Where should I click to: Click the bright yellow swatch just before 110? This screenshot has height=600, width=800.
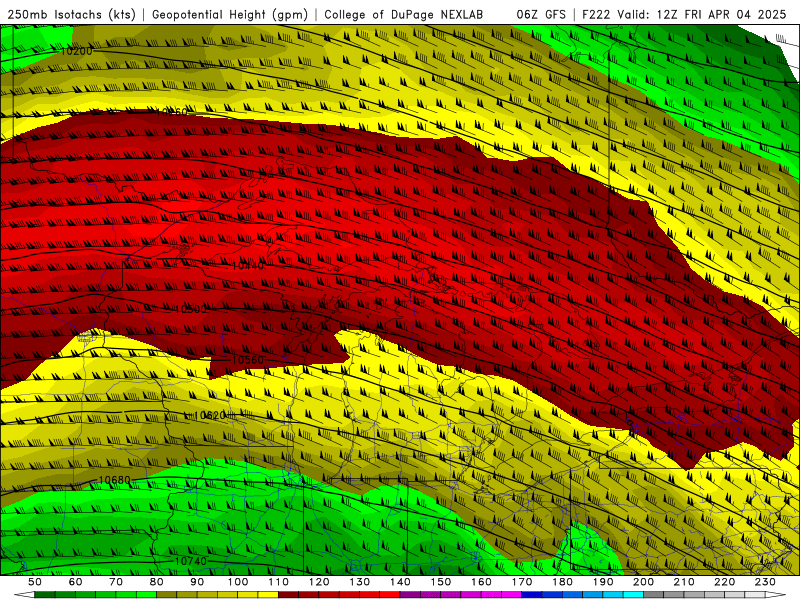coord(268,595)
